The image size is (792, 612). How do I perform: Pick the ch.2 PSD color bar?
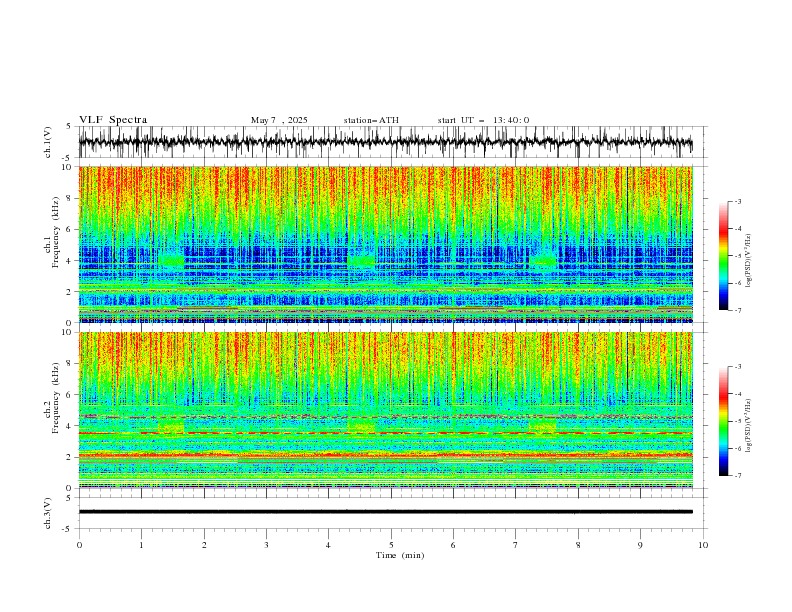pyautogui.click(x=723, y=421)
